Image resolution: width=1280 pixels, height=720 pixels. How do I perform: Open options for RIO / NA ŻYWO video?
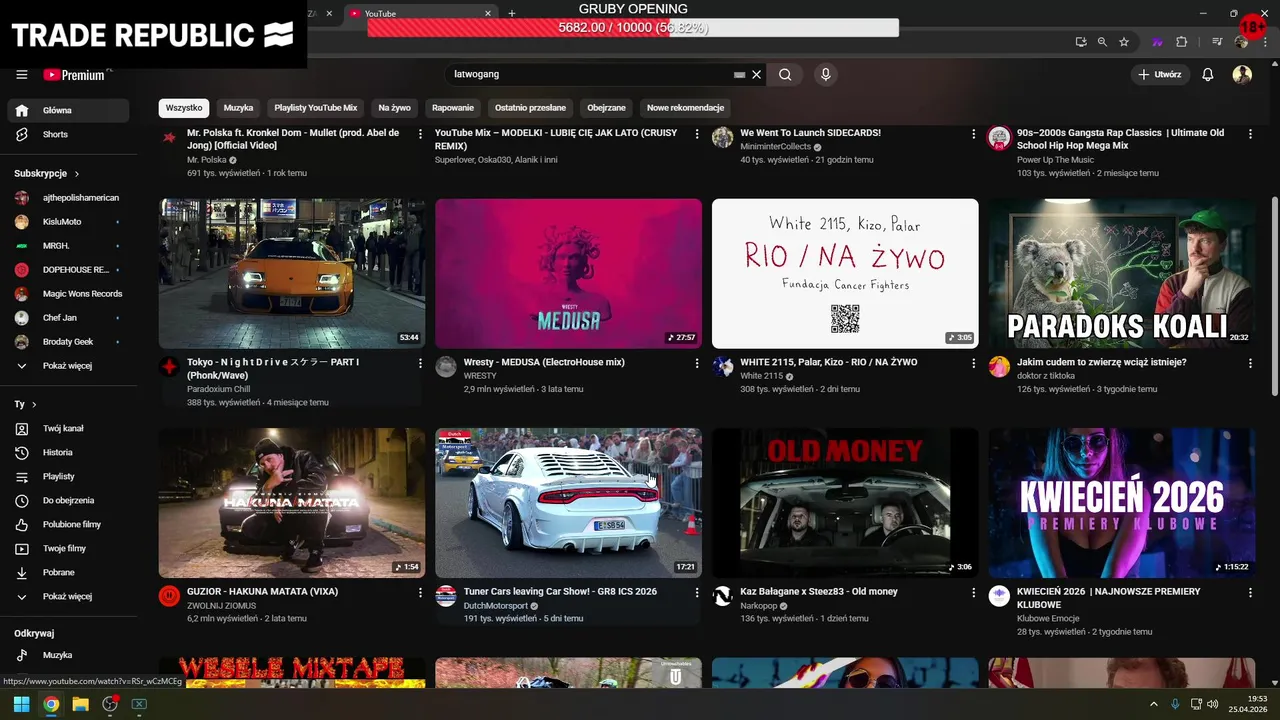tap(973, 363)
